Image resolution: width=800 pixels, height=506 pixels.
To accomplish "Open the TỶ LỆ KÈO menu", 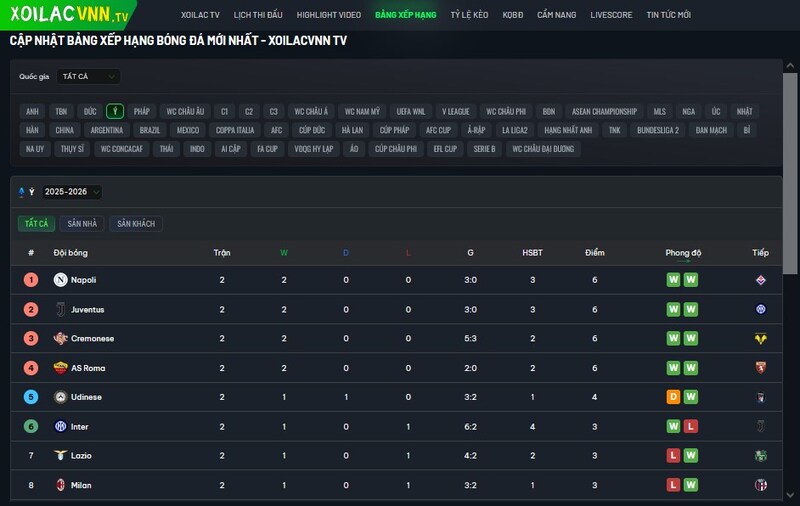I will (469, 15).
